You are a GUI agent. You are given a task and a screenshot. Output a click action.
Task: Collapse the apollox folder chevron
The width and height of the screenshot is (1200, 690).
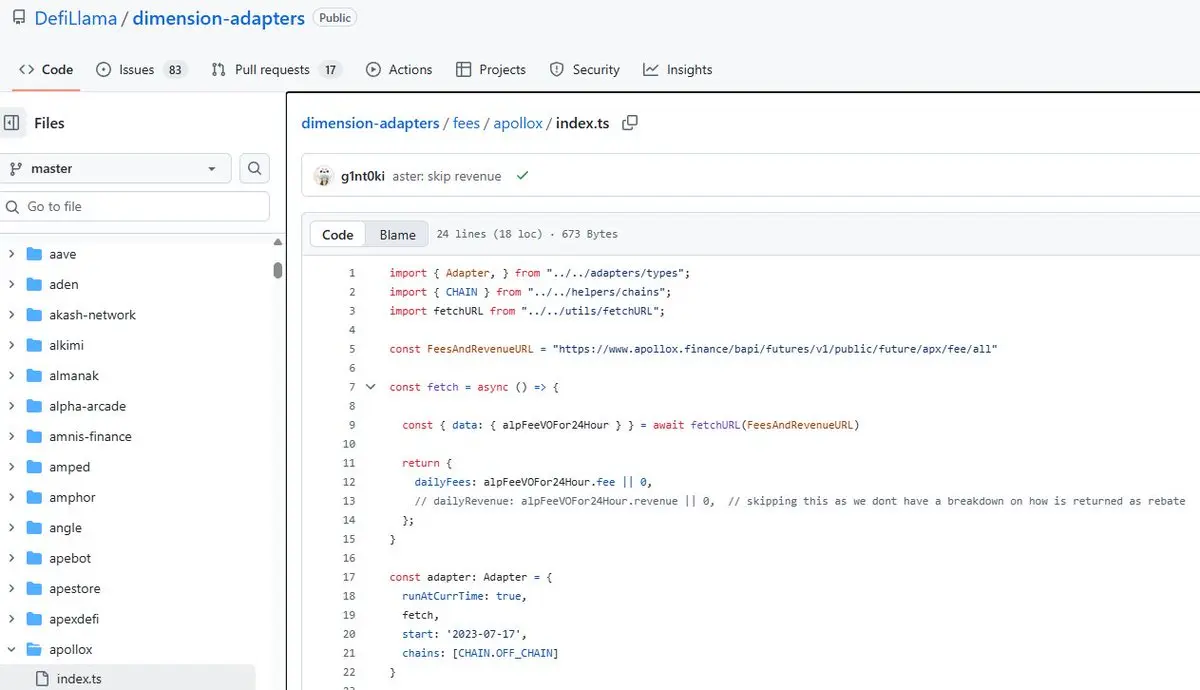(11, 649)
